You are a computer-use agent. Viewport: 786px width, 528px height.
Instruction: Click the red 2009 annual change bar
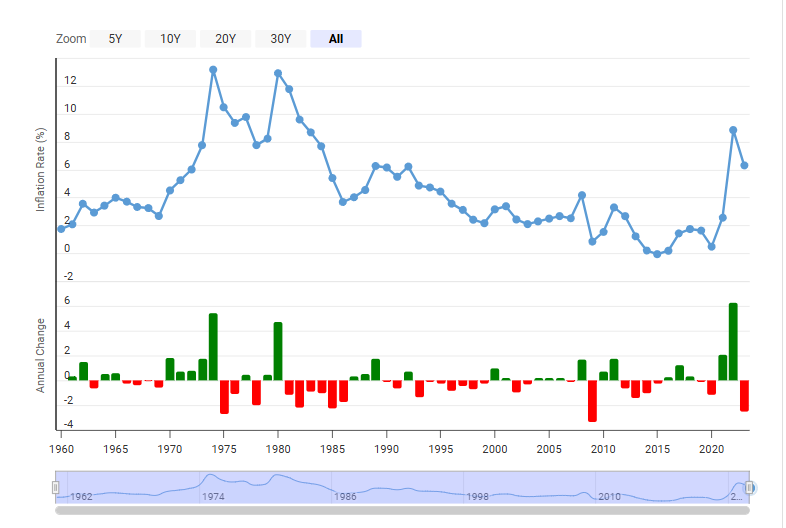[593, 401]
